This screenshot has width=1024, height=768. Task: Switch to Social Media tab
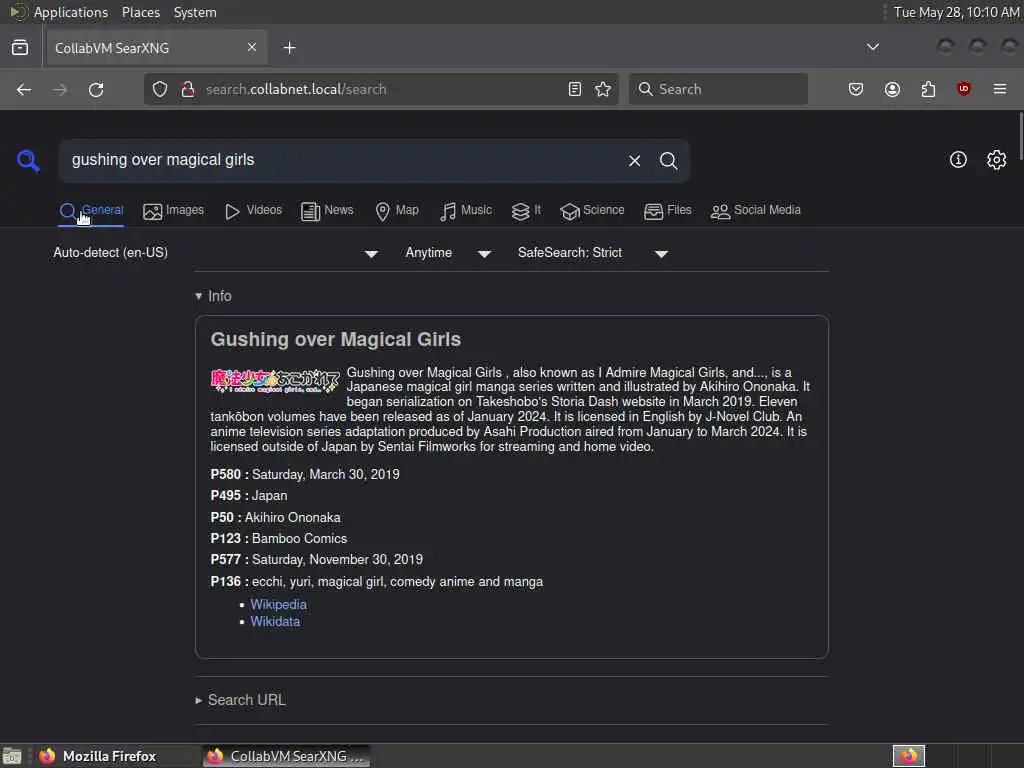[x=755, y=211]
